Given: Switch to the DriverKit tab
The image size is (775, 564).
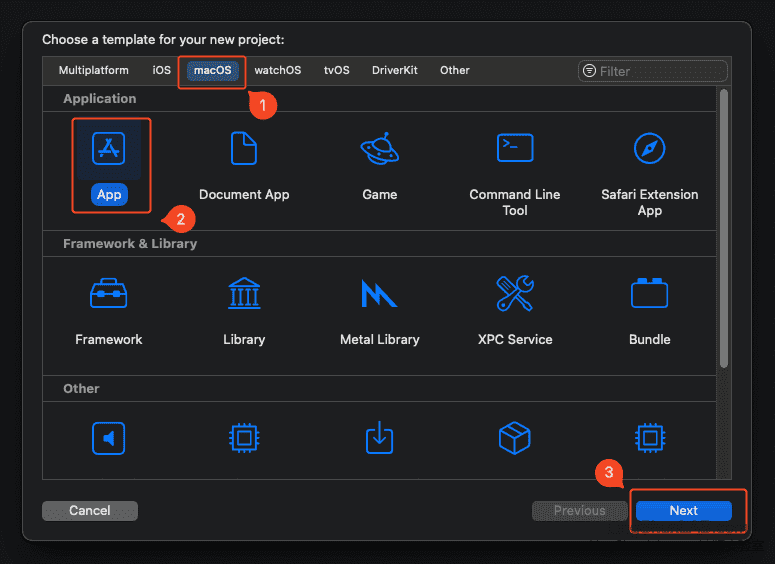Looking at the screenshot, I should click(395, 71).
